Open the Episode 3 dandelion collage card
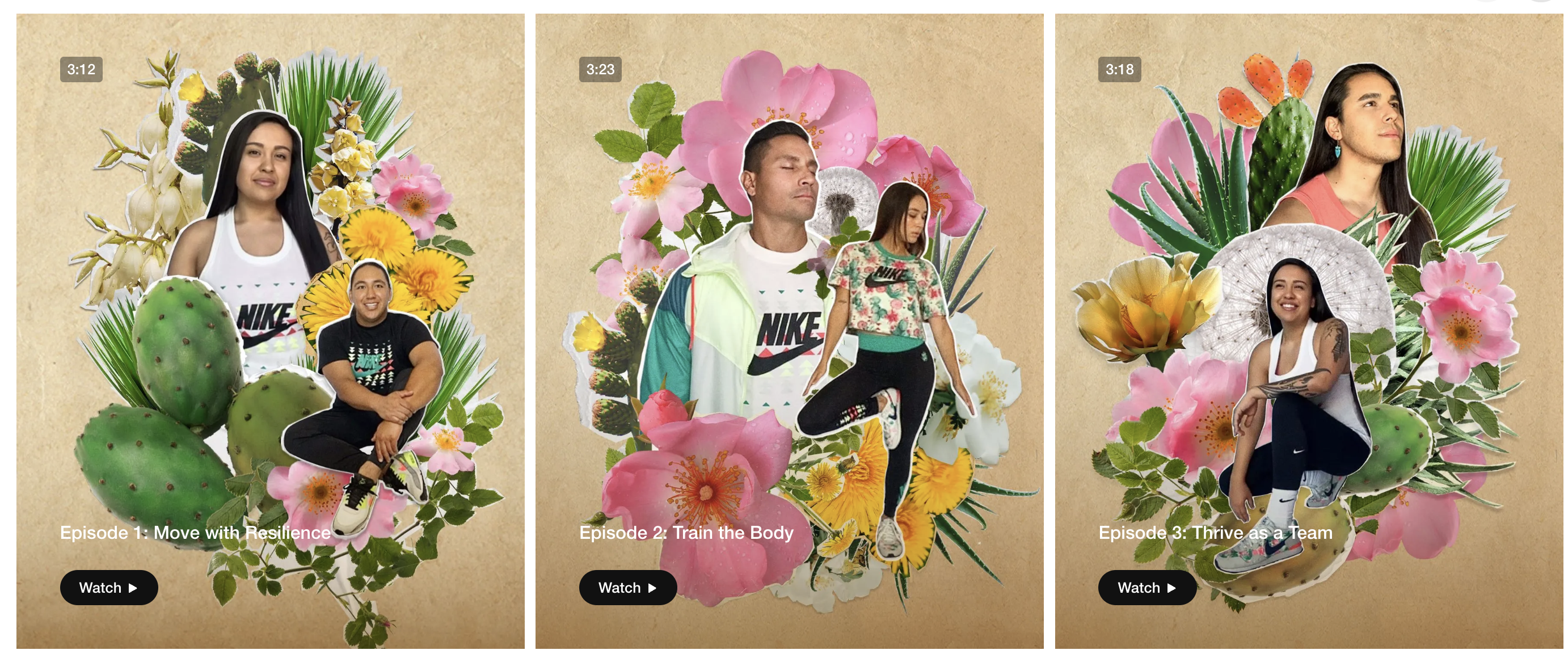 (1309, 331)
